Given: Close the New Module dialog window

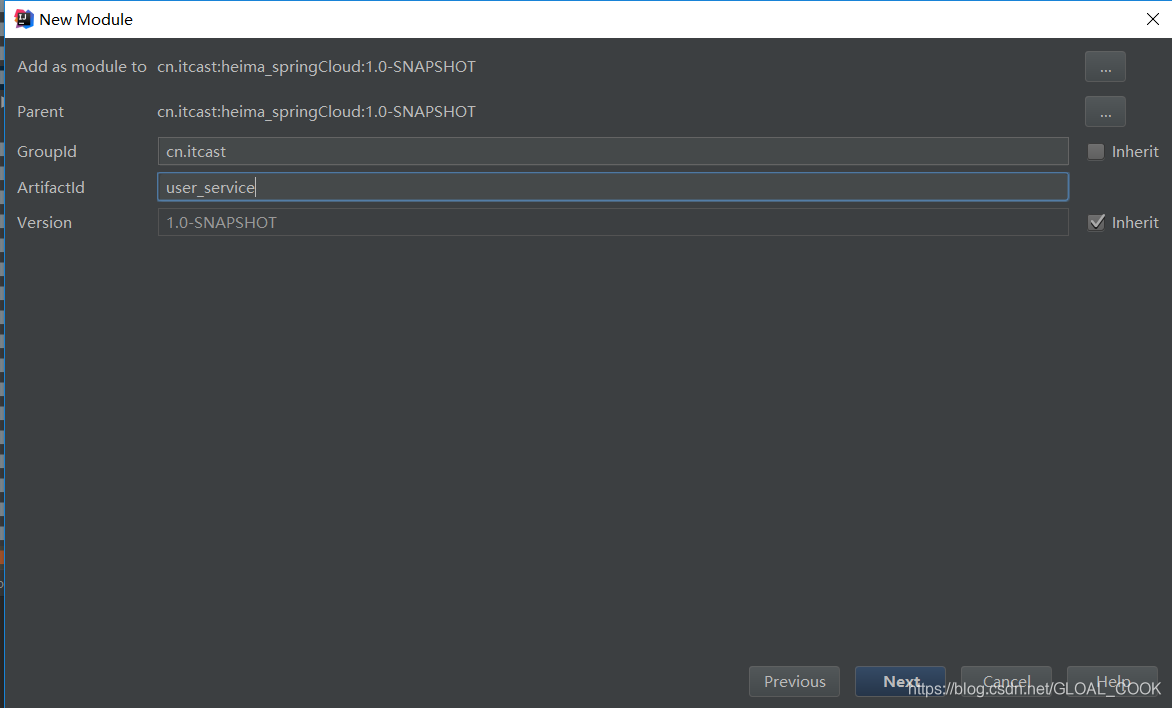Looking at the screenshot, I should coord(1153,19).
